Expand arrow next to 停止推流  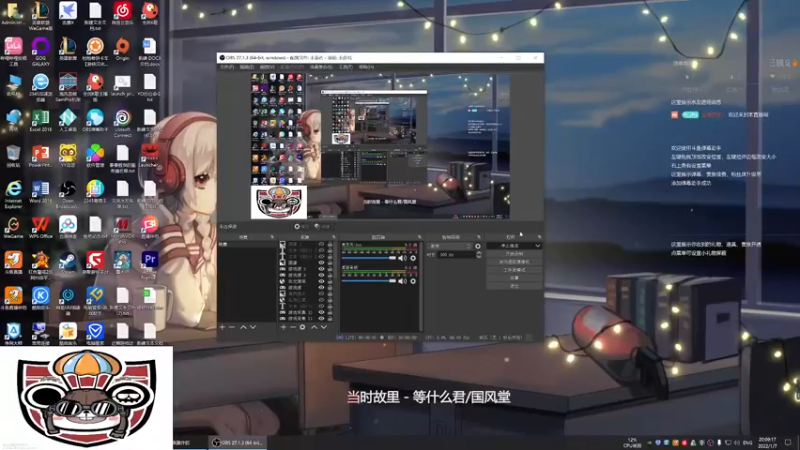click(x=537, y=246)
